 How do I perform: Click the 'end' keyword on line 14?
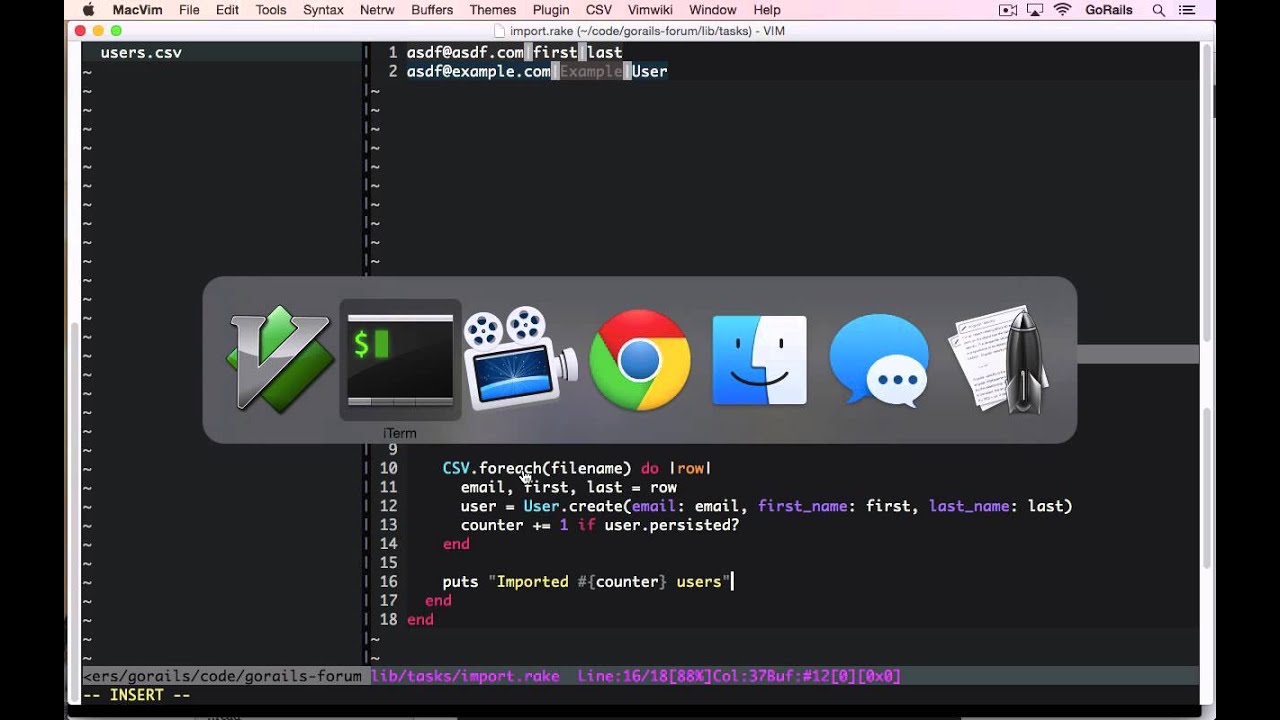[x=456, y=544]
